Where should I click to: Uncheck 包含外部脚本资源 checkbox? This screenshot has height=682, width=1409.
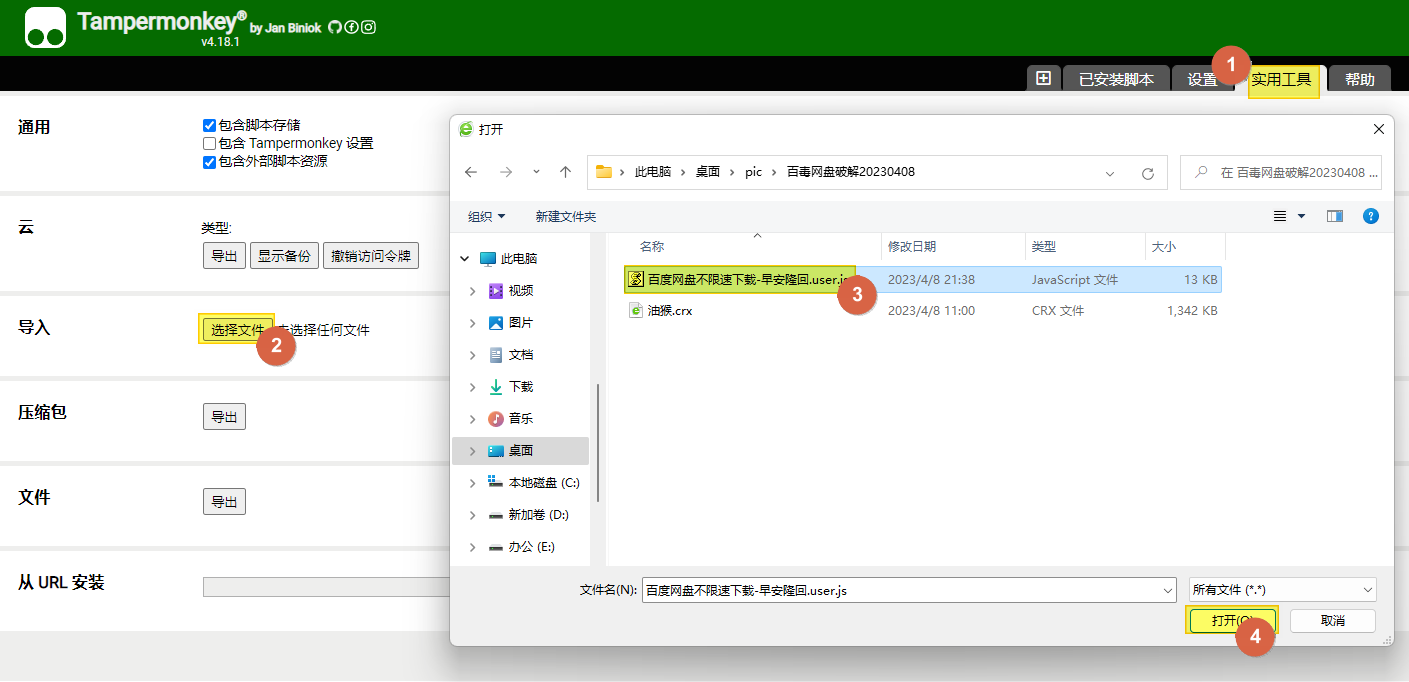pos(209,161)
